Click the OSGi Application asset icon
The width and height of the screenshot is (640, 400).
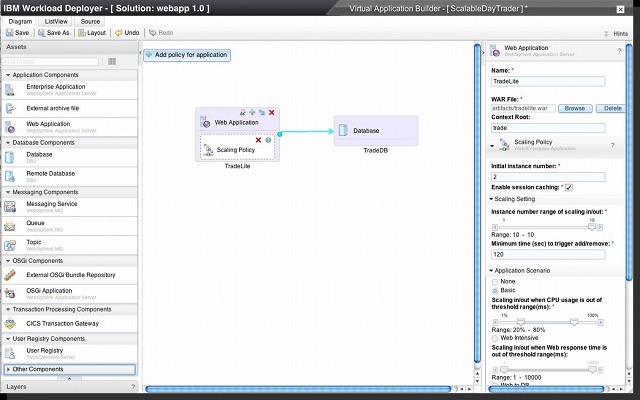[10, 293]
